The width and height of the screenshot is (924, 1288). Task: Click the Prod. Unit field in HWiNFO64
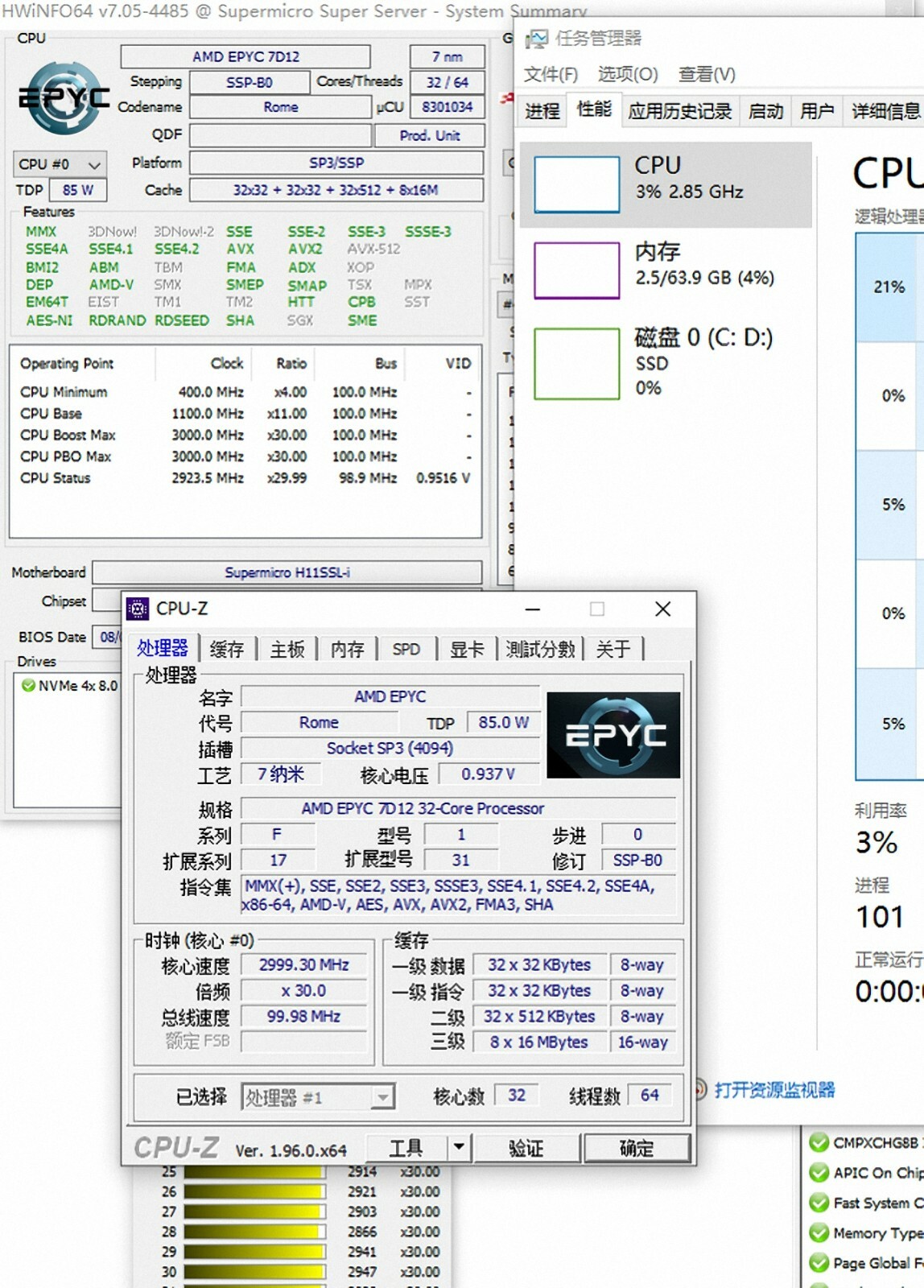click(x=430, y=135)
